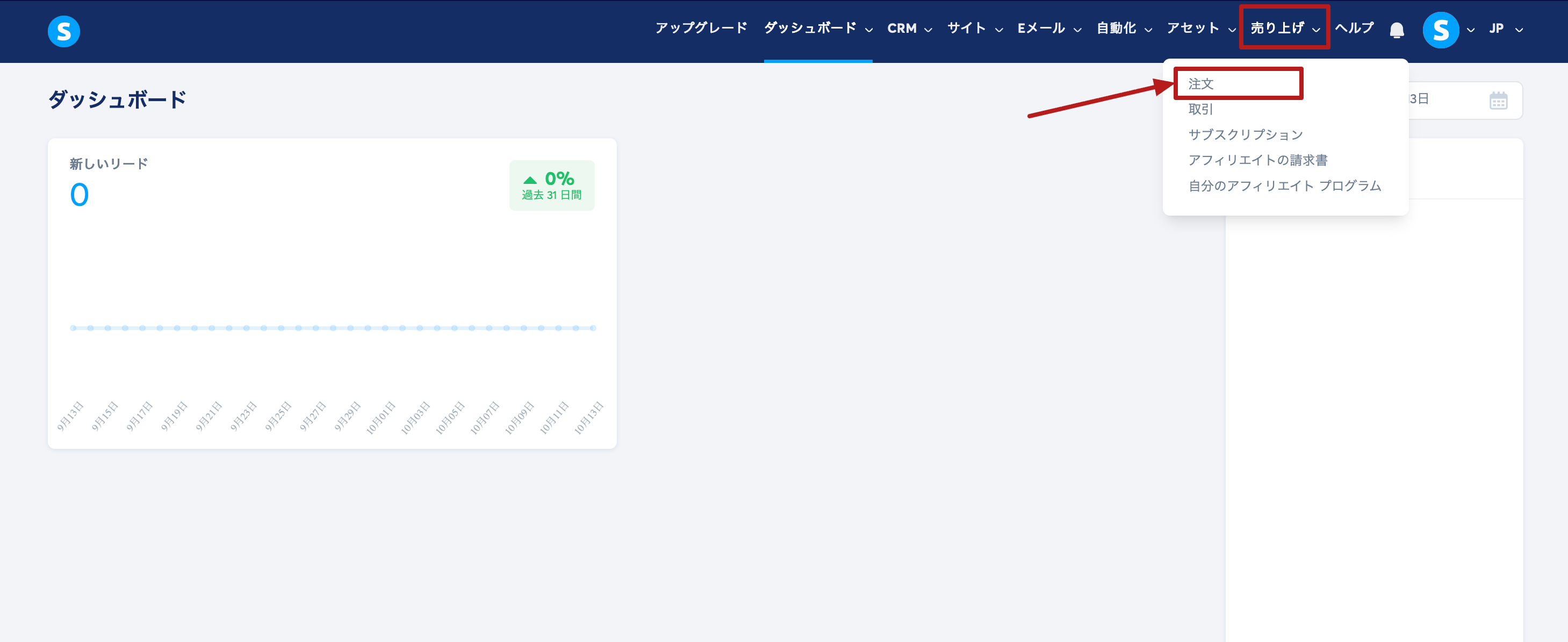1568x642 pixels.
Task: Open the JP language selector
Action: click(x=1505, y=28)
